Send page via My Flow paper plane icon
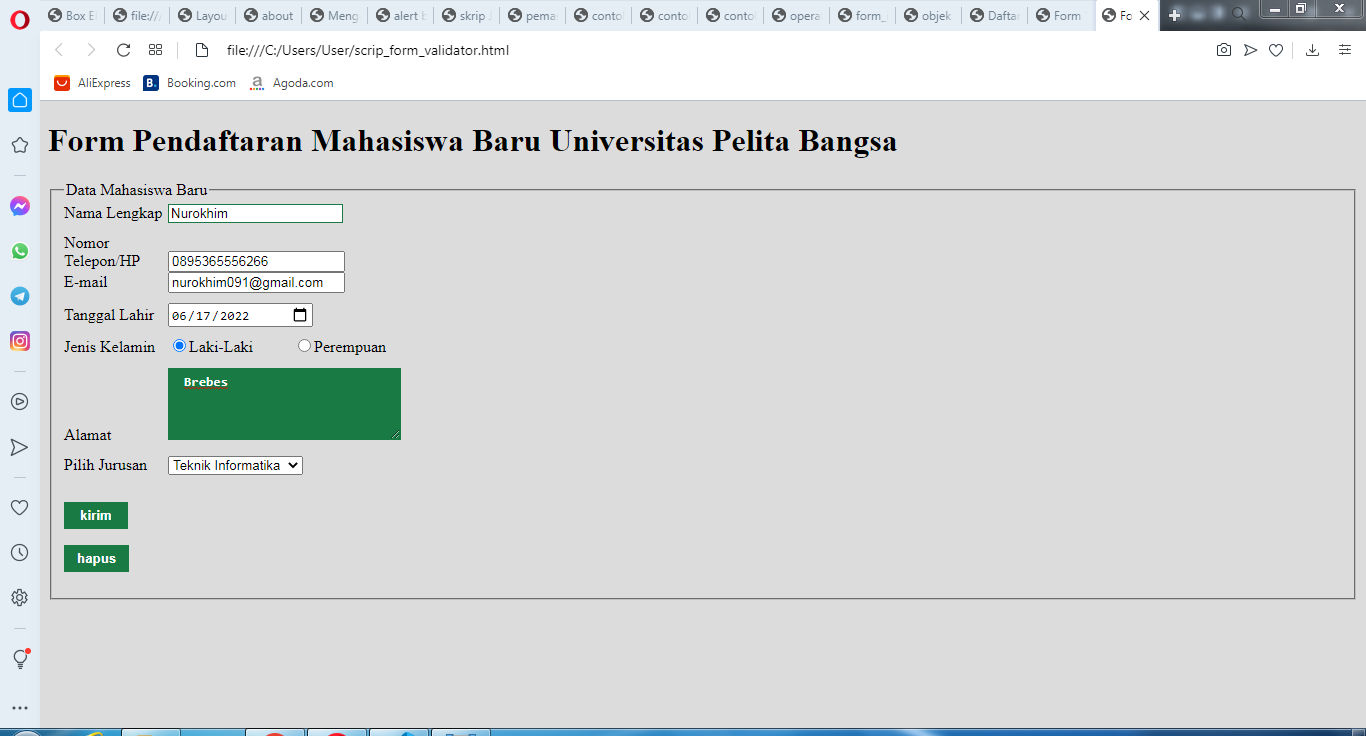1366x736 pixels. (1250, 49)
